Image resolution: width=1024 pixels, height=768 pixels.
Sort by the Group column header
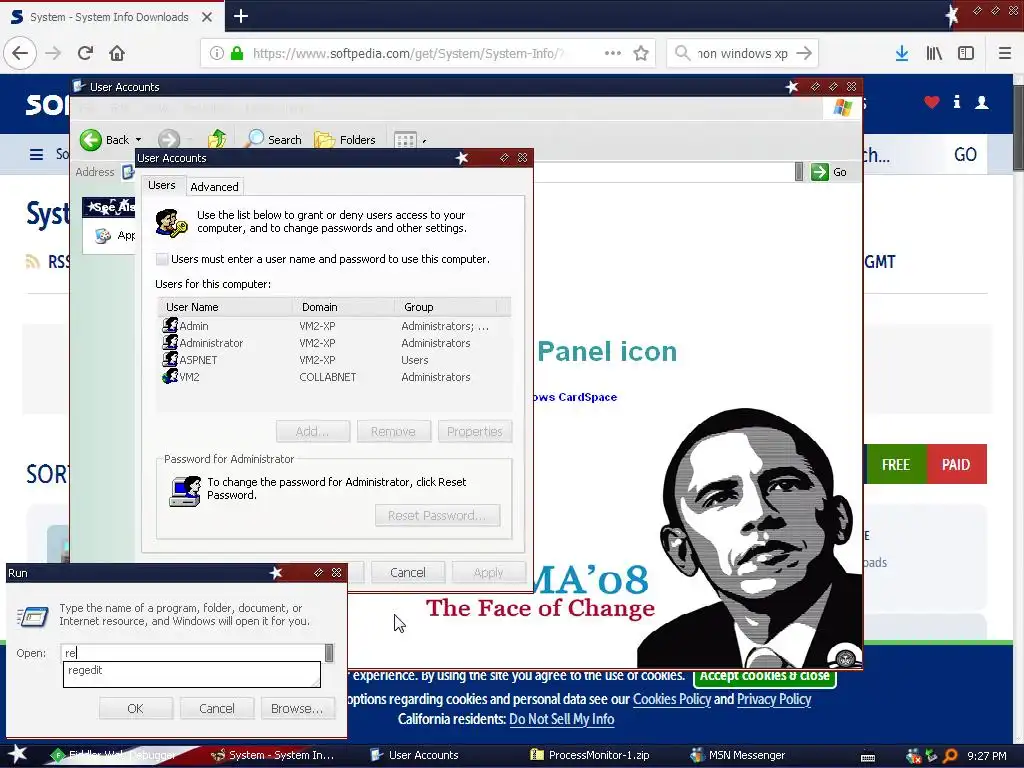coord(446,307)
